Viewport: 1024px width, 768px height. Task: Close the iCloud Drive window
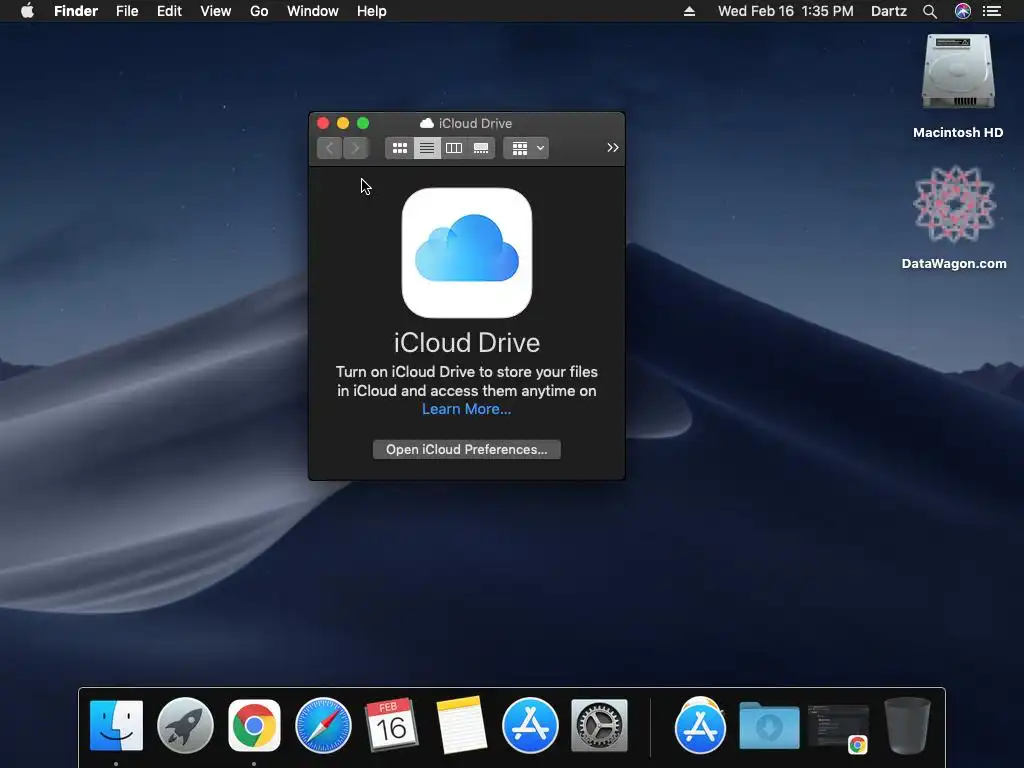[x=323, y=123]
